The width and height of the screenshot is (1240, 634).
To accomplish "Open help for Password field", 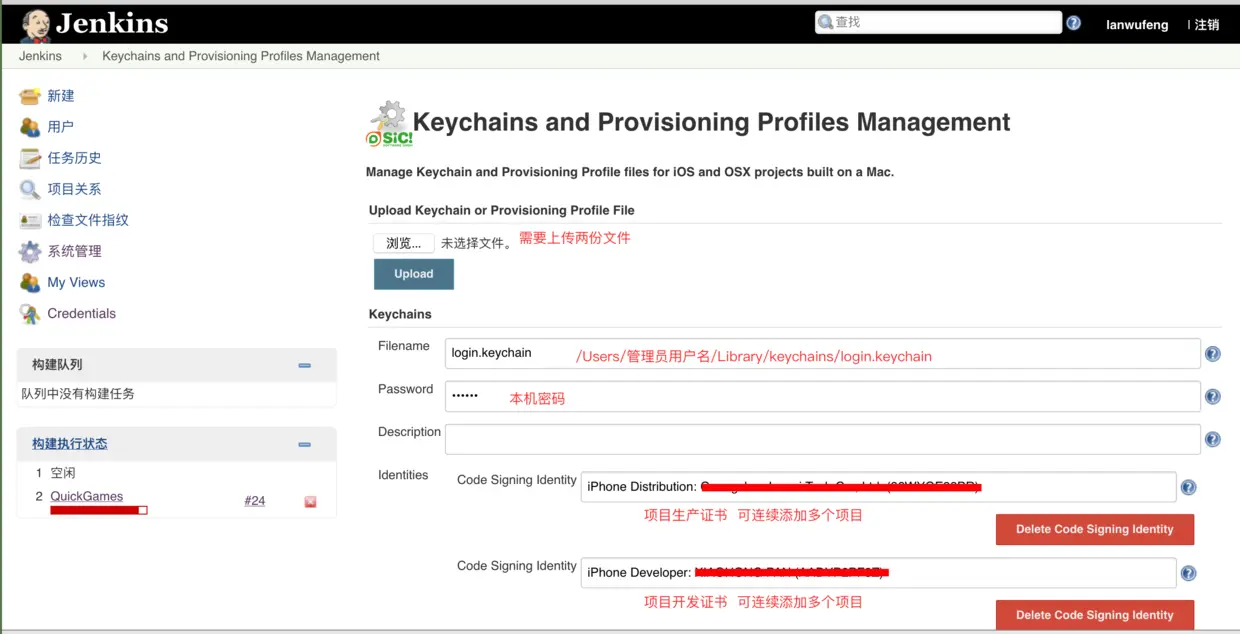I will (1212, 397).
